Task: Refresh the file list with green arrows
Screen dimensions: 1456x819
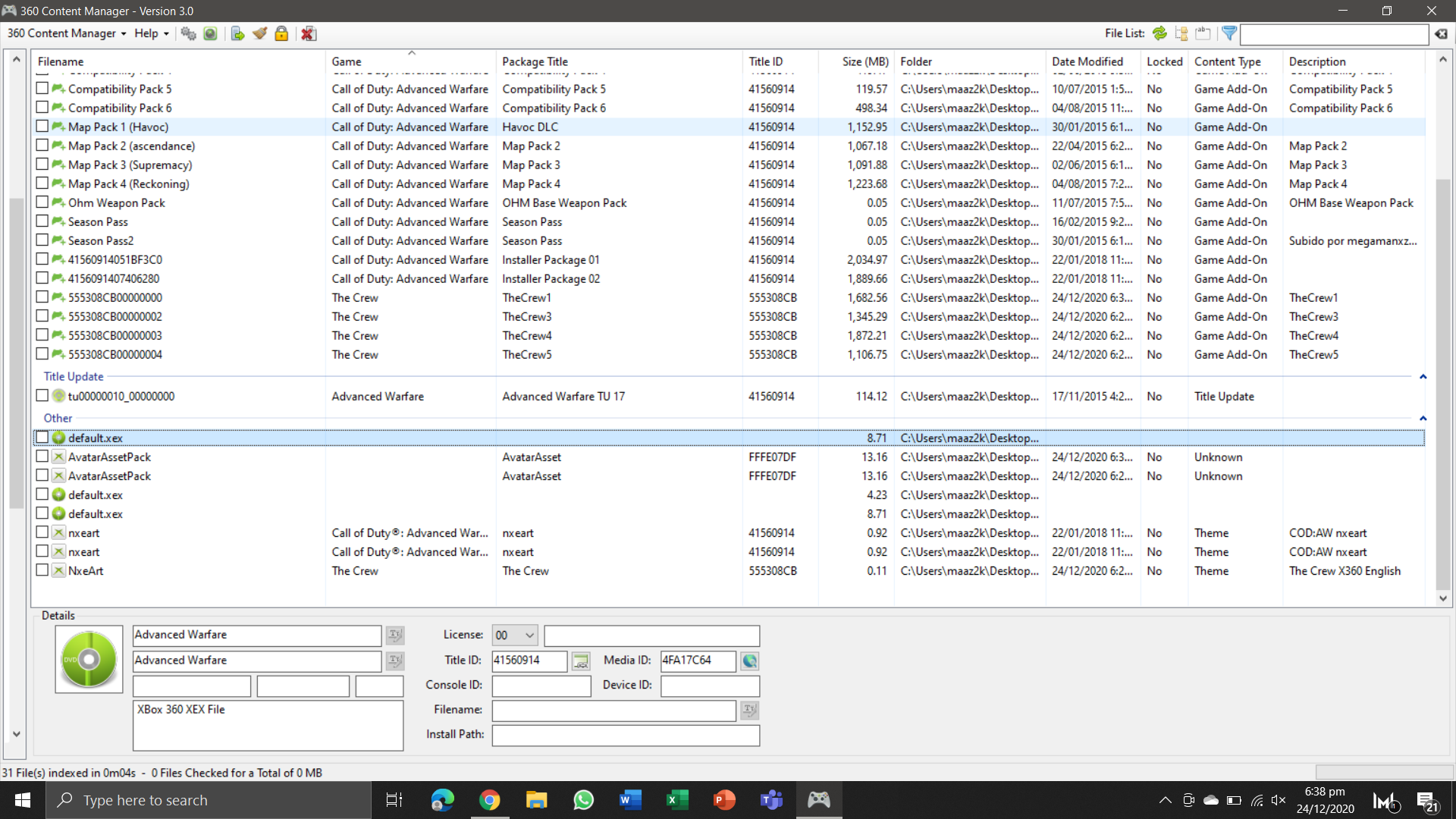Action: click(x=1159, y=33)
